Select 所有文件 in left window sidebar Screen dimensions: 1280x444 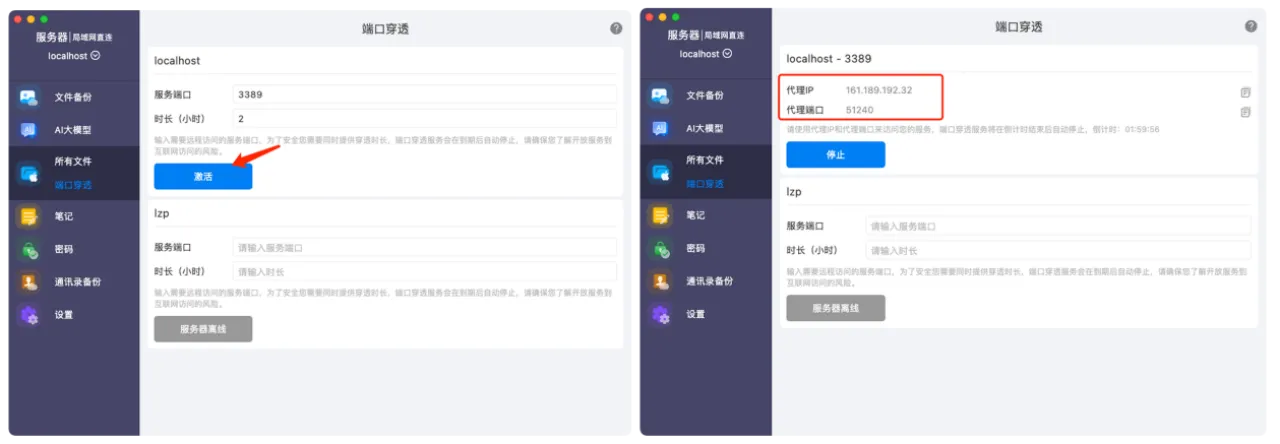(73, 161)
